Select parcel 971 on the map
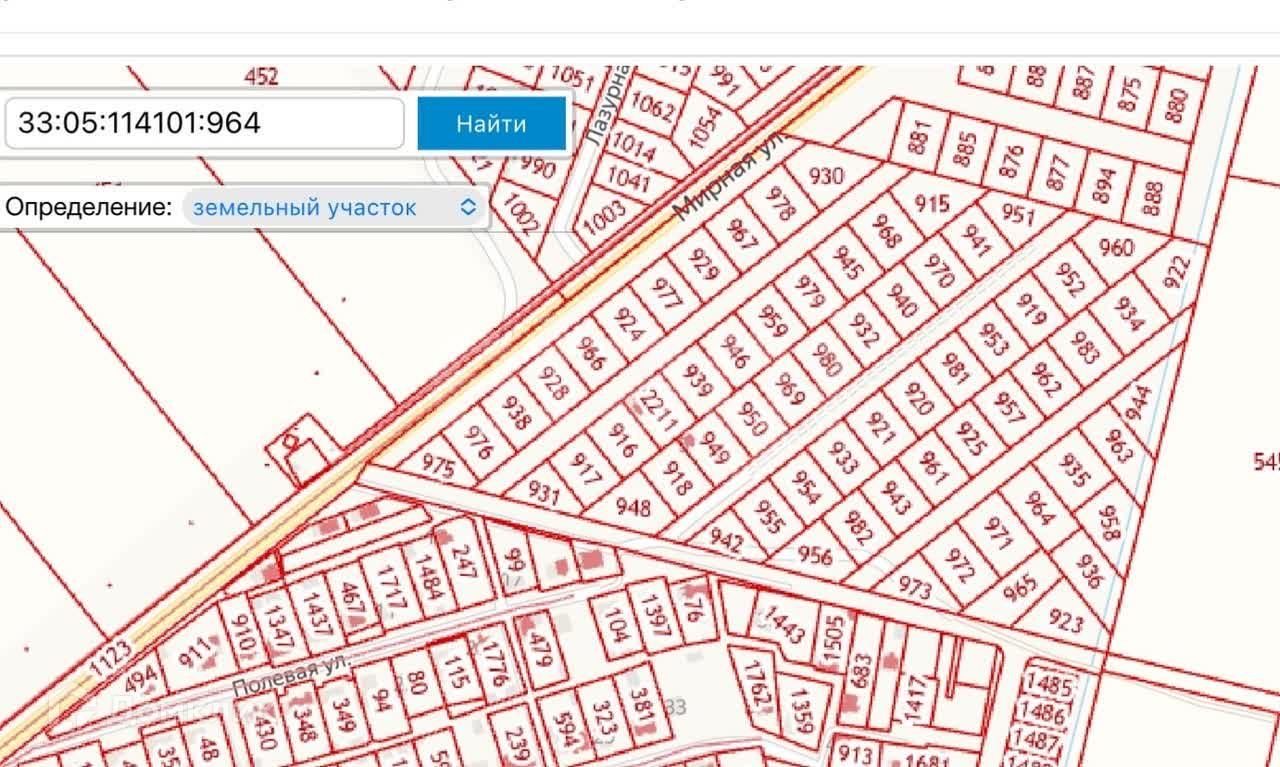The height and width of the screenshot is (767, 1280). [998, 532]
